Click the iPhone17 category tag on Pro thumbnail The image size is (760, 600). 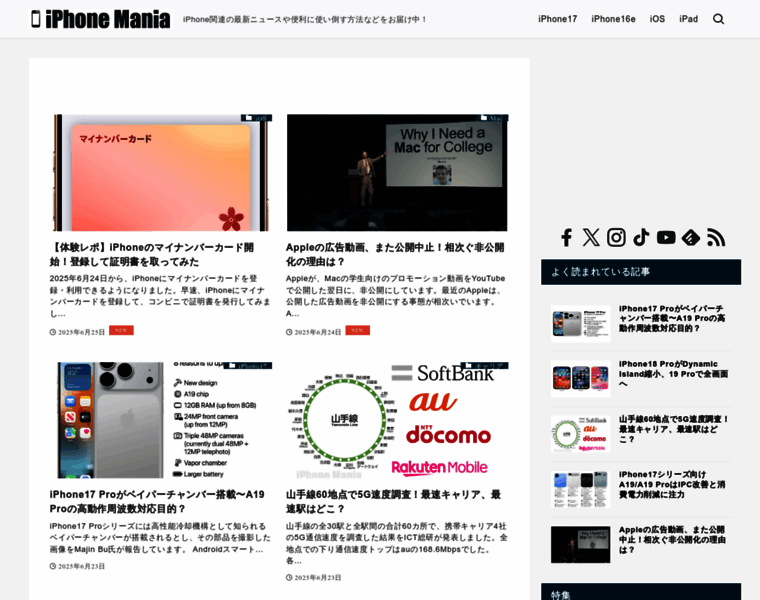click(x=248, y=365)
